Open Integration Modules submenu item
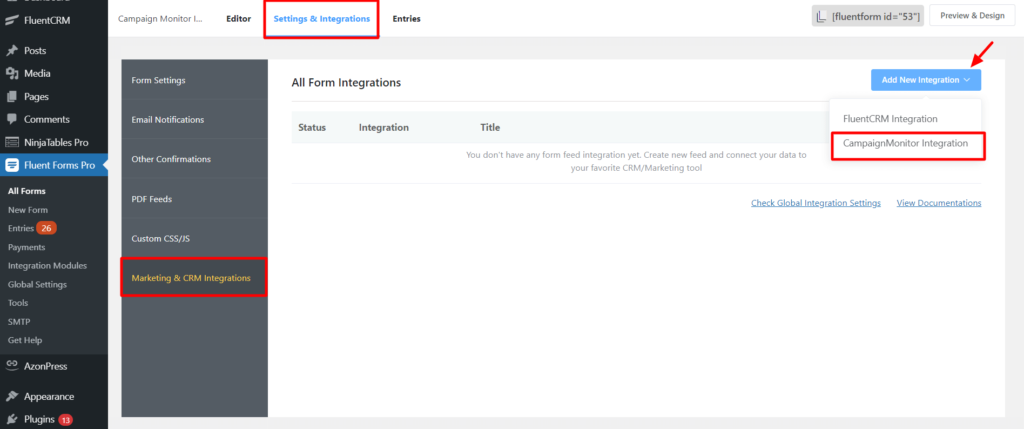 [x=47, y=266]
